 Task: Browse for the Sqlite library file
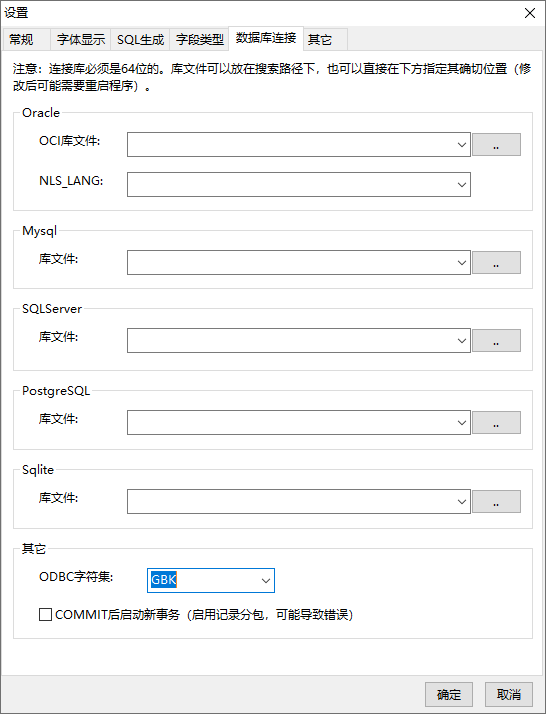point(496,501)
